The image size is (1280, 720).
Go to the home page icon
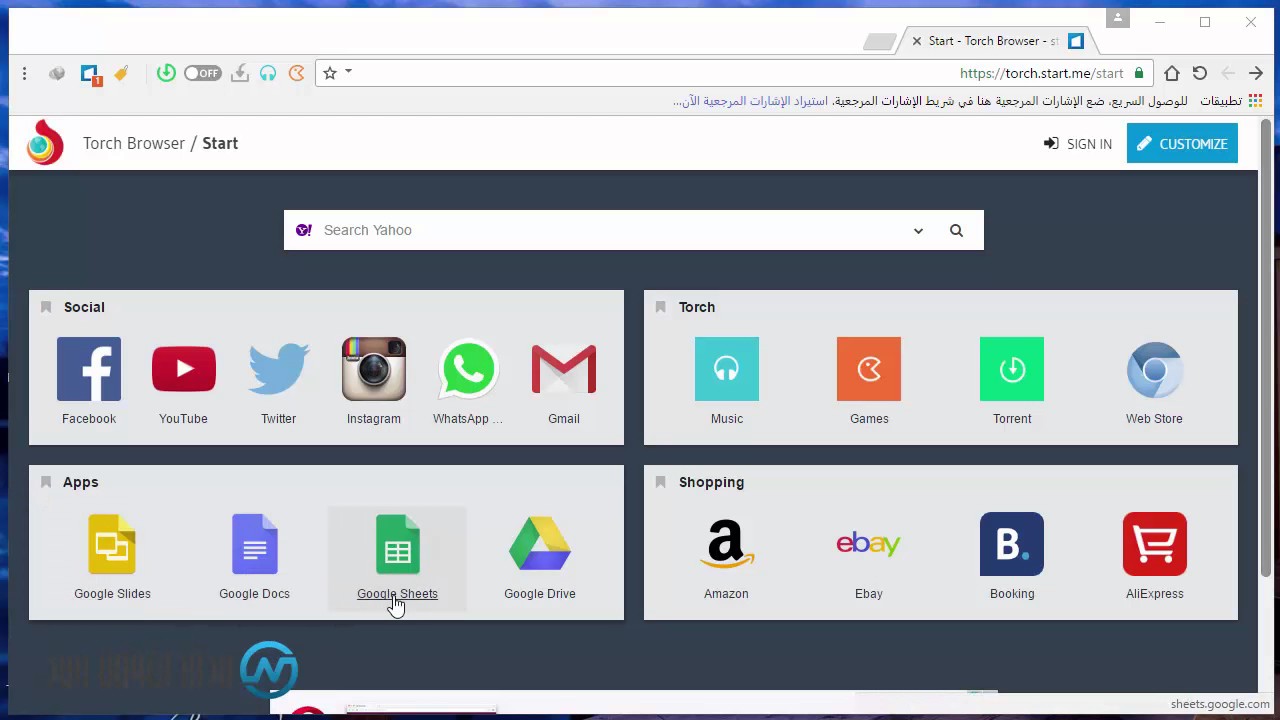point(1172,73)
